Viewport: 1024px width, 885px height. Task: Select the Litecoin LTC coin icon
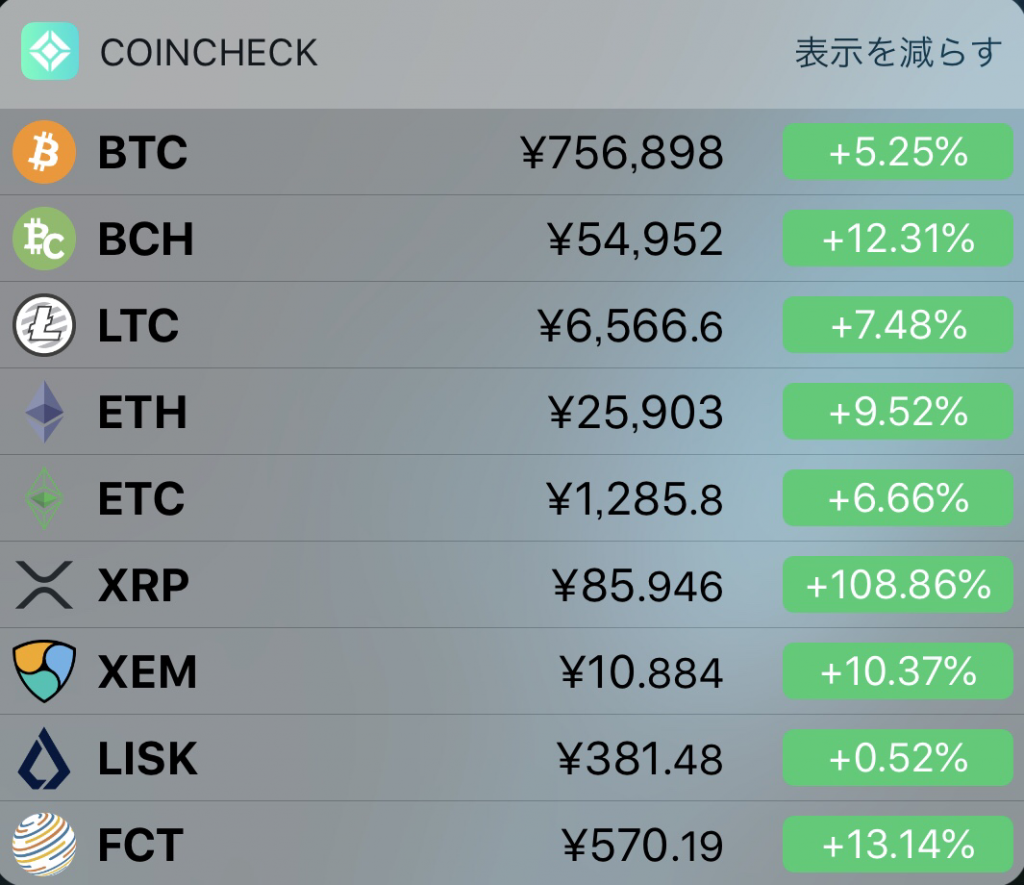click(44, 325)
